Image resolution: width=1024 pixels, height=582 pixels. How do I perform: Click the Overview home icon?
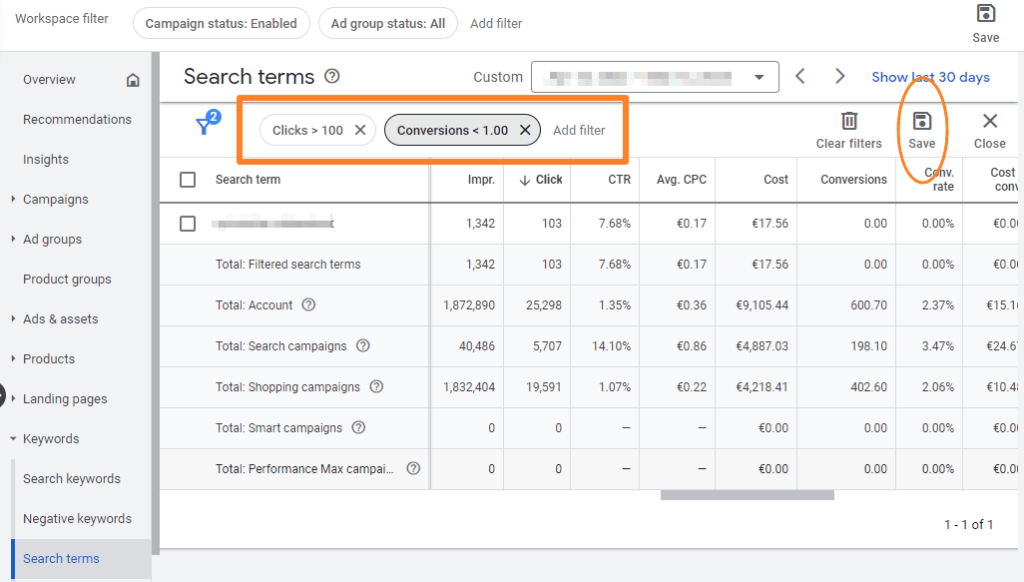point(133,80)
